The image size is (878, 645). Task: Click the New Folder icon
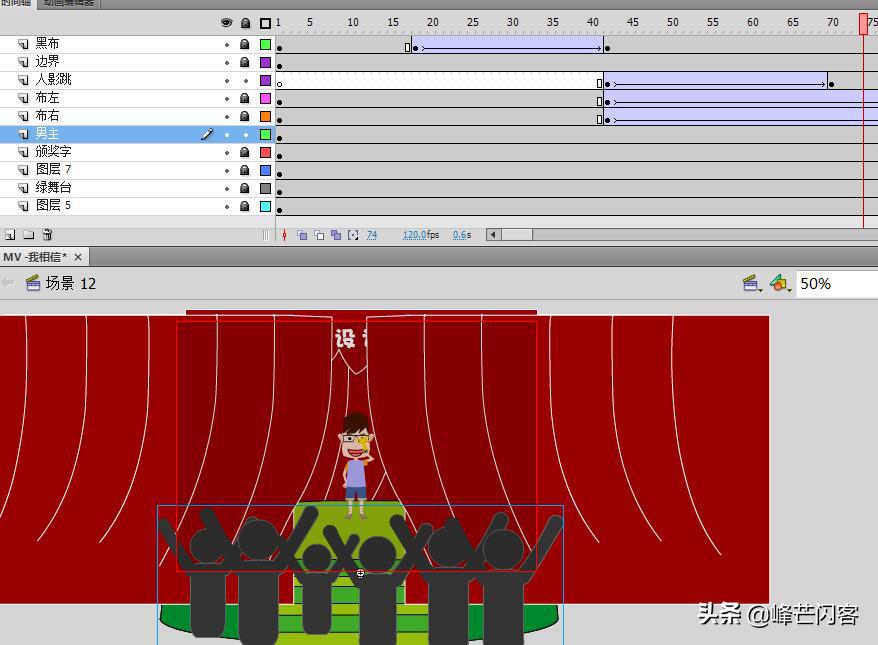pyautogui.click(x=28, y=235)
